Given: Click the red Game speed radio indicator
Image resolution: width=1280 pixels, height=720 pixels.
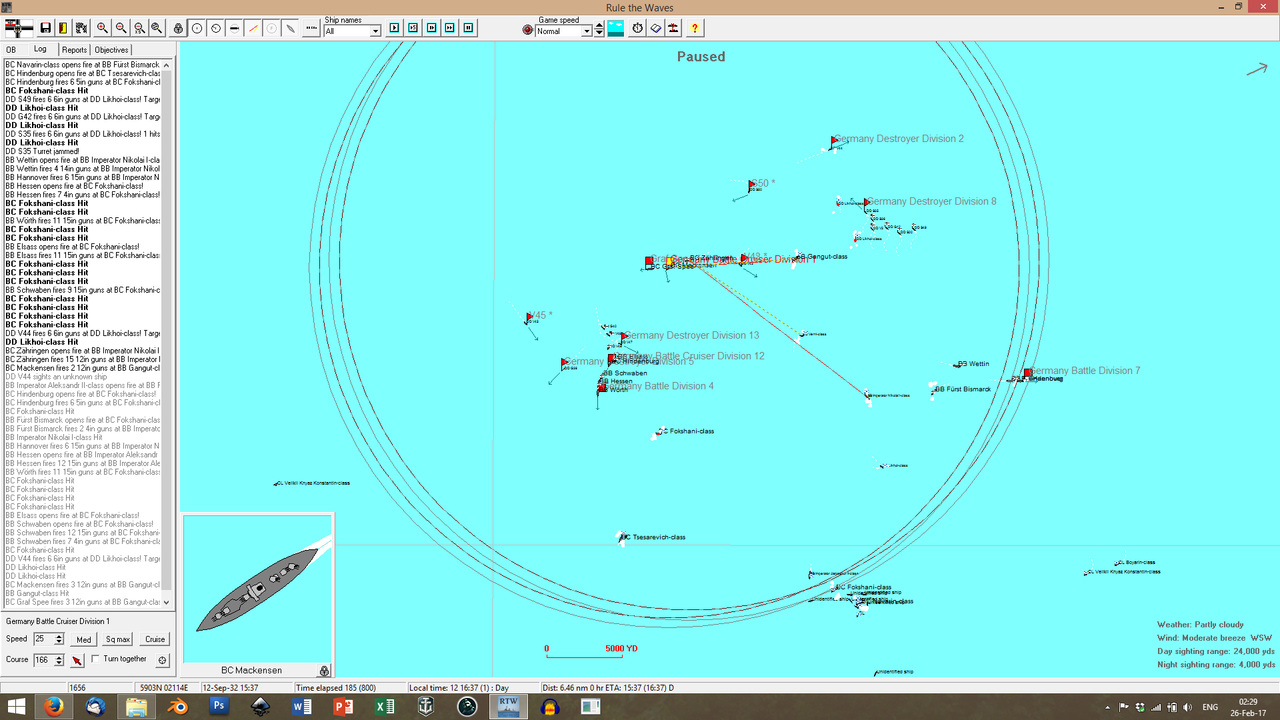Looking at the screenshot, I should point(528,29).
